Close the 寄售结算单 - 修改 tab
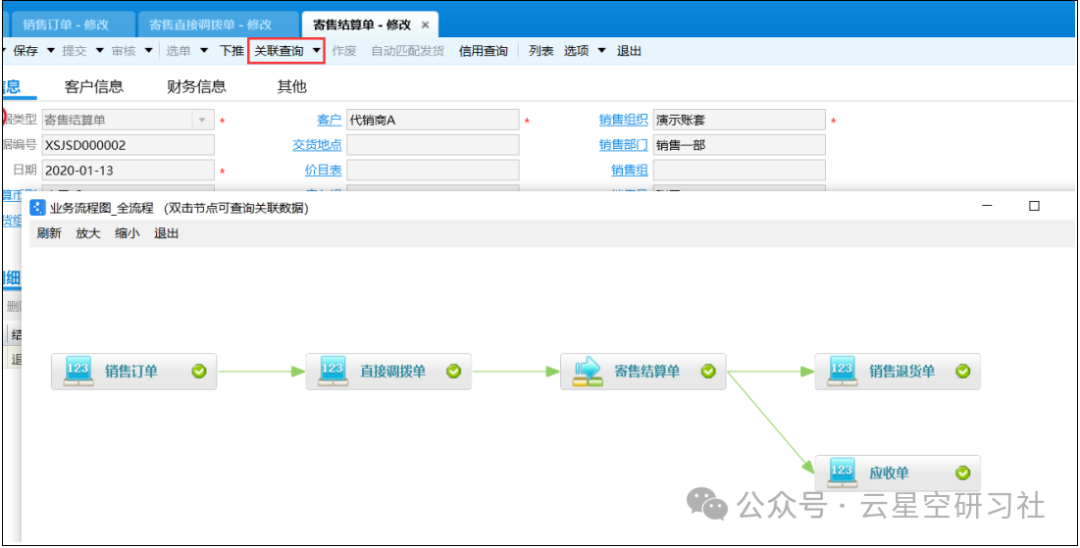1080x548 pixels. (x=425, y=25)
